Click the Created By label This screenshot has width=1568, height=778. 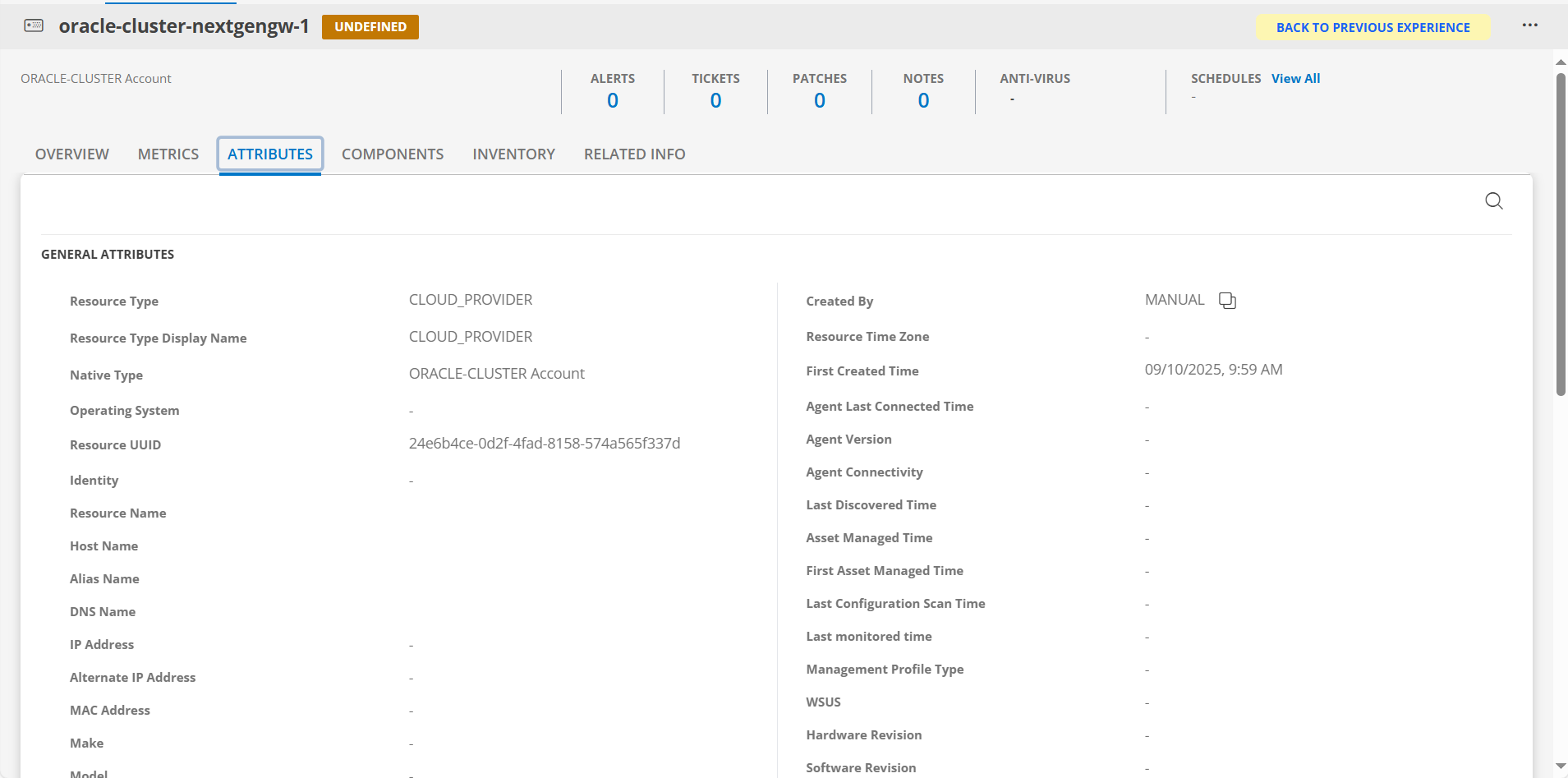click(x=839, y=302)
